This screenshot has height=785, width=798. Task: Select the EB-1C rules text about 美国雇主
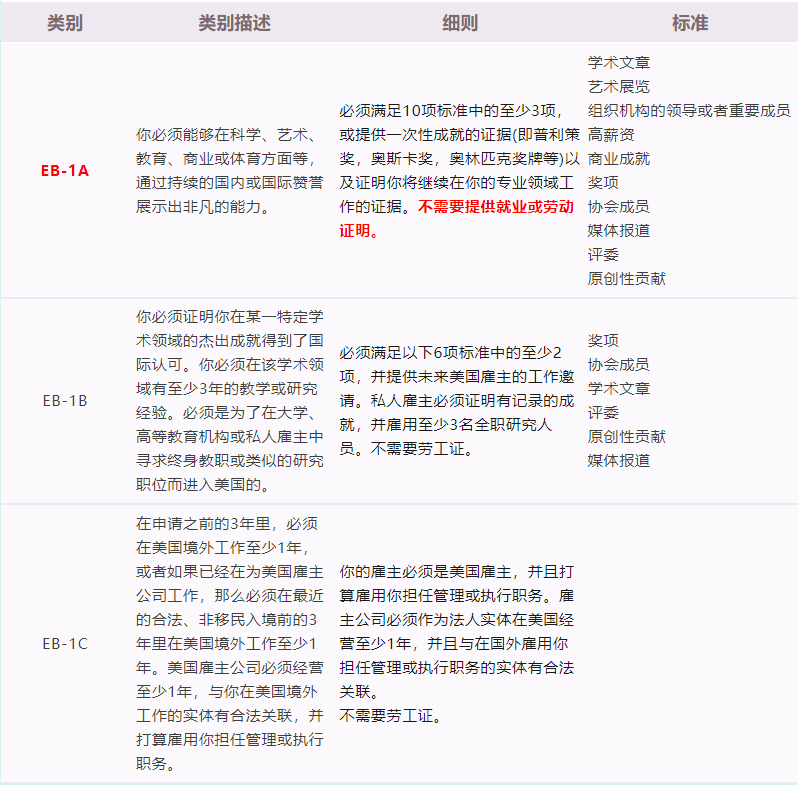pyautogui.click(x=455, y=643)
